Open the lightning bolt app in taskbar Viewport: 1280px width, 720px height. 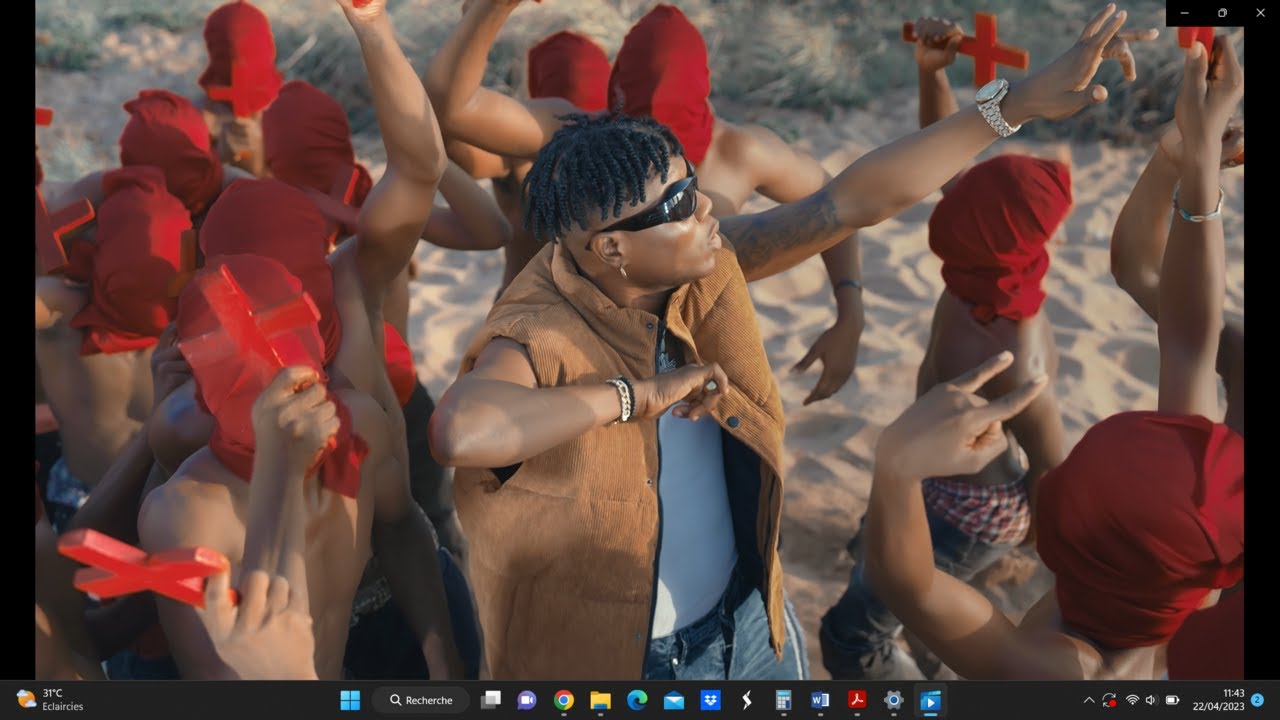tap(747, 700)
